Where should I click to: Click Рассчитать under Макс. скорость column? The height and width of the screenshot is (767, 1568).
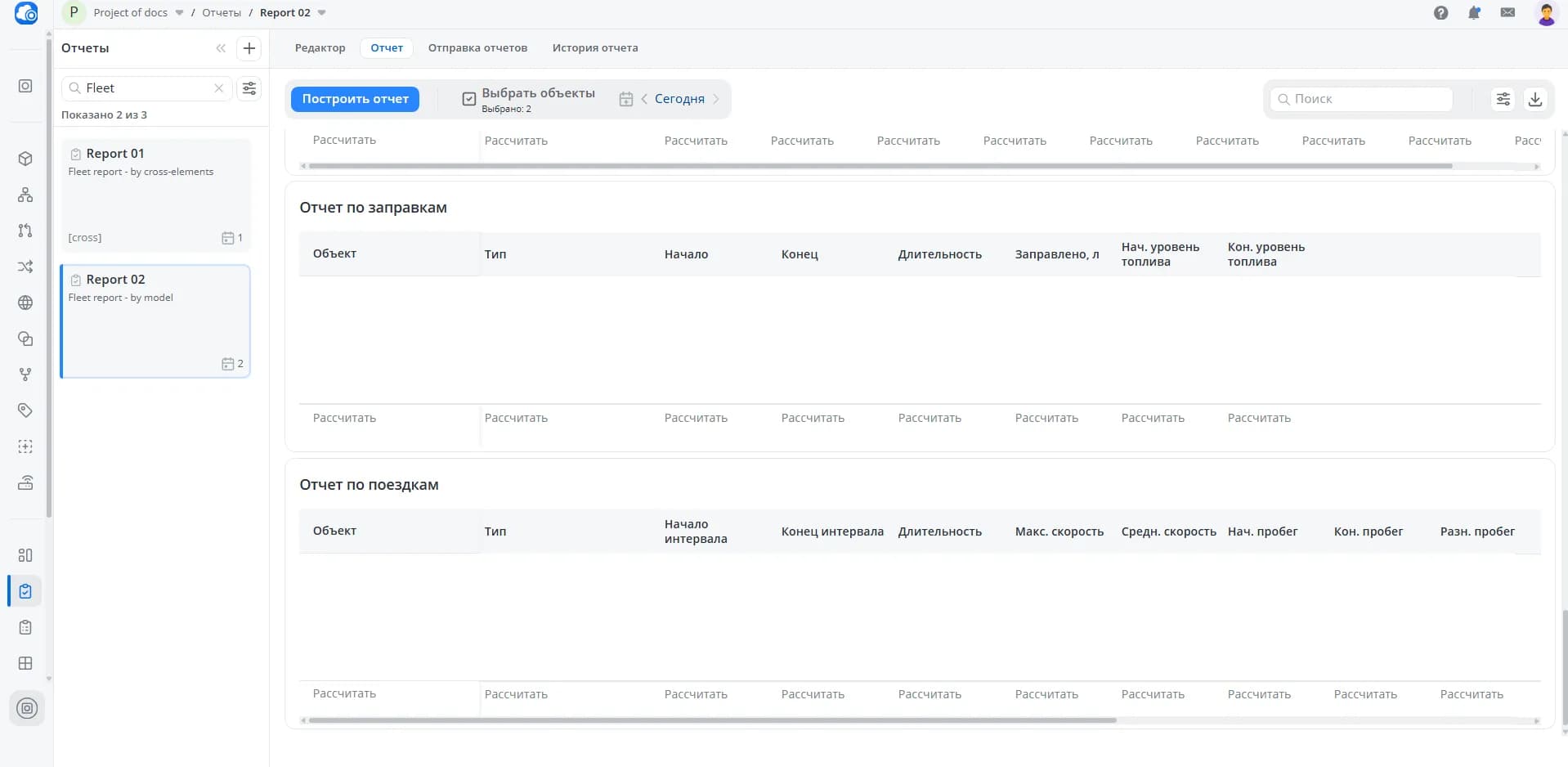(x=1046, y=694)
